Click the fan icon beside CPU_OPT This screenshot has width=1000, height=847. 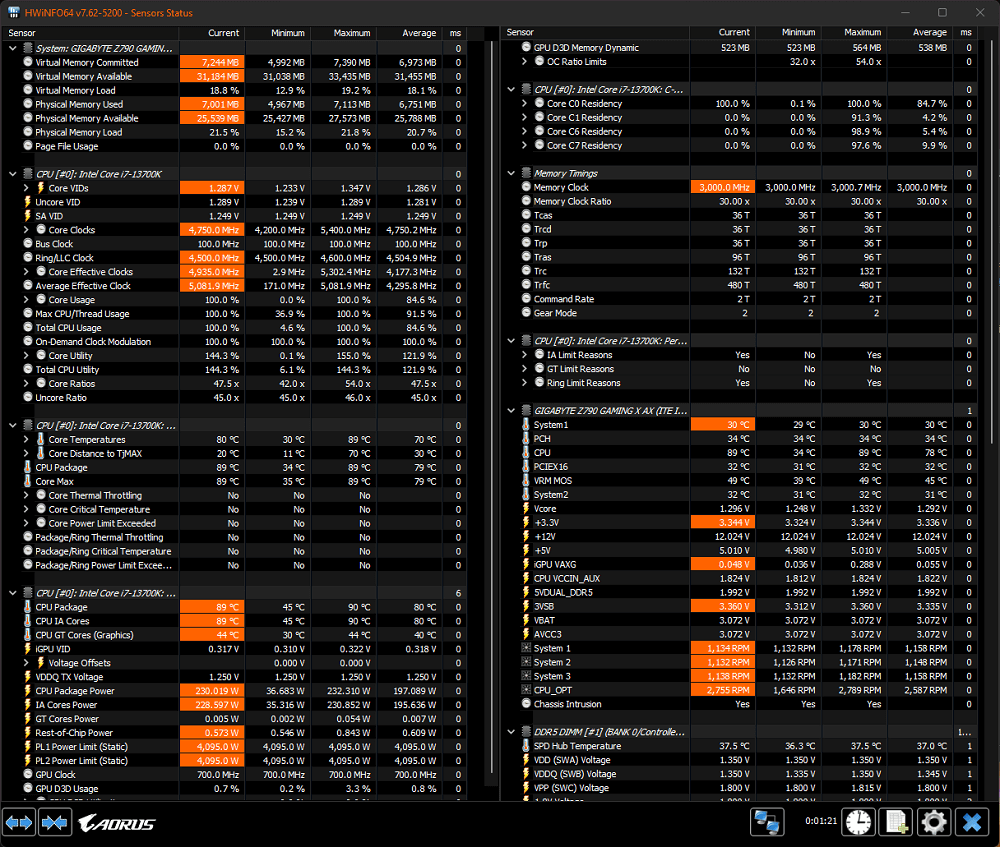pyautogui.click(x=526, y=690)
